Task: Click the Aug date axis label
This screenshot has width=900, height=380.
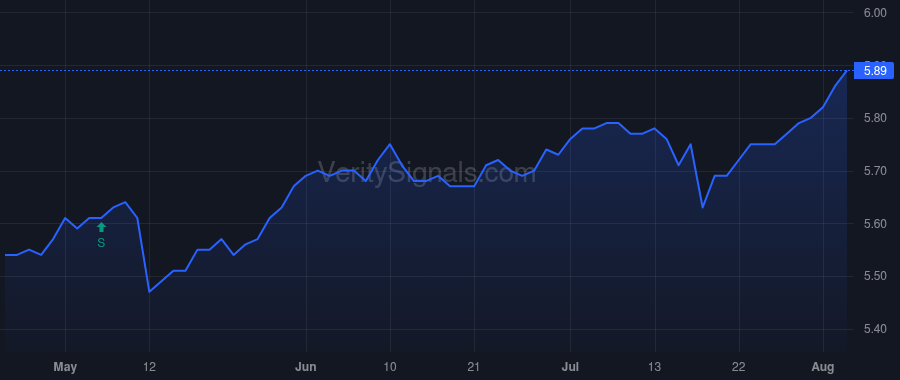Action: 823,366
